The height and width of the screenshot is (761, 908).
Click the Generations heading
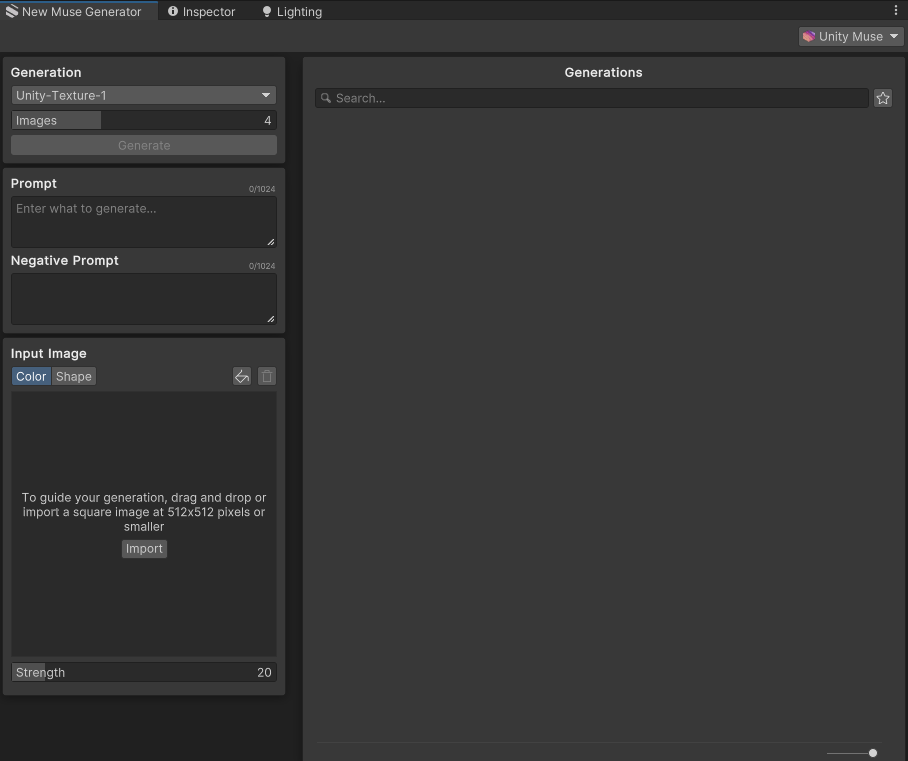click(603, 72)
